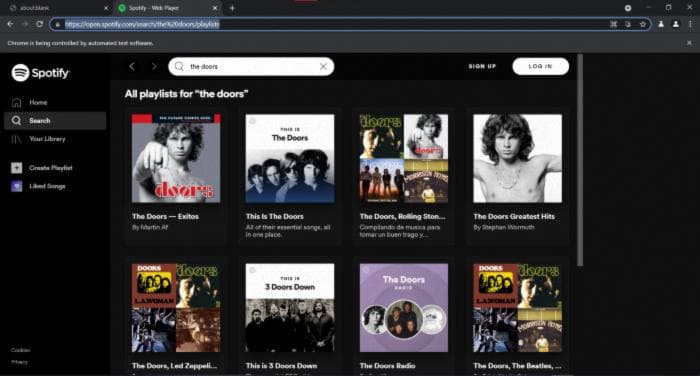Open The Doors Greatest Hits cover
Screen dimensions: 700x376
click(518, 159)
